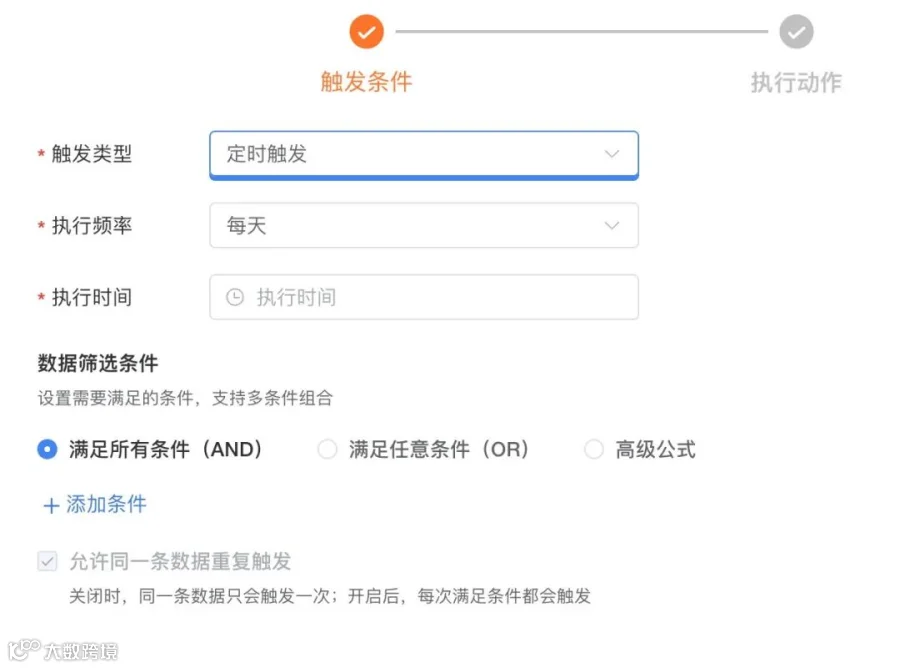Click the 执行时间 field label
900x668 pixels.
92,297
